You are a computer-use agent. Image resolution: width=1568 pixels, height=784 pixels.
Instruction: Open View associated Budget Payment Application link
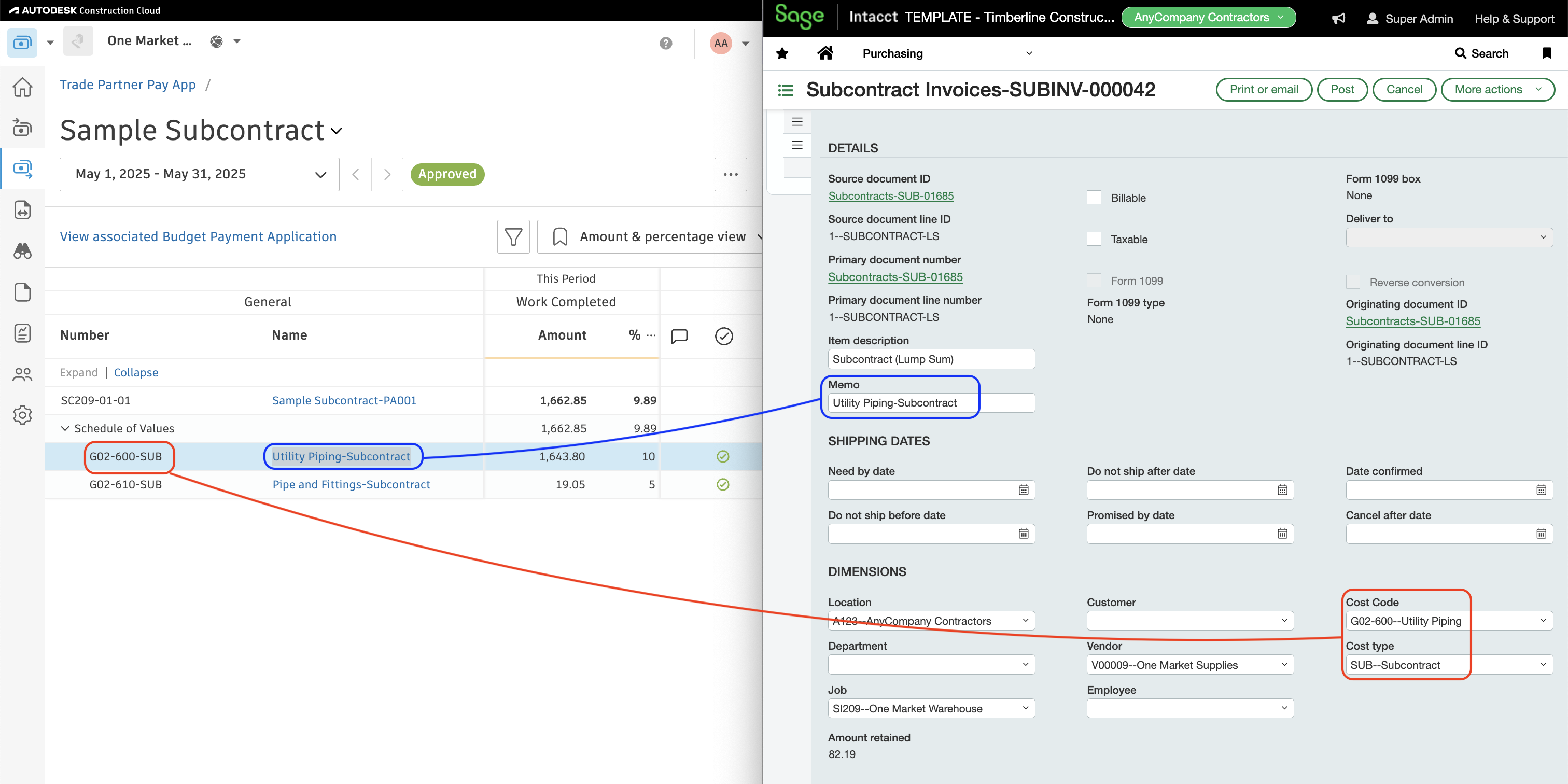click(x=198, y=237)
